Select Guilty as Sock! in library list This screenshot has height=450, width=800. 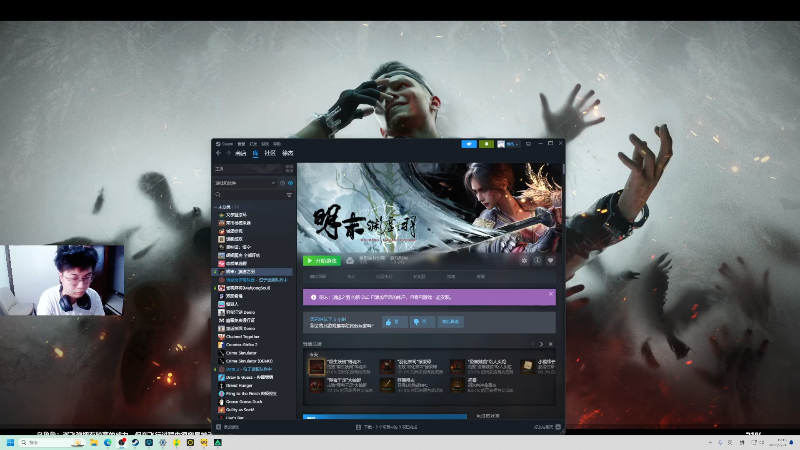240,410
